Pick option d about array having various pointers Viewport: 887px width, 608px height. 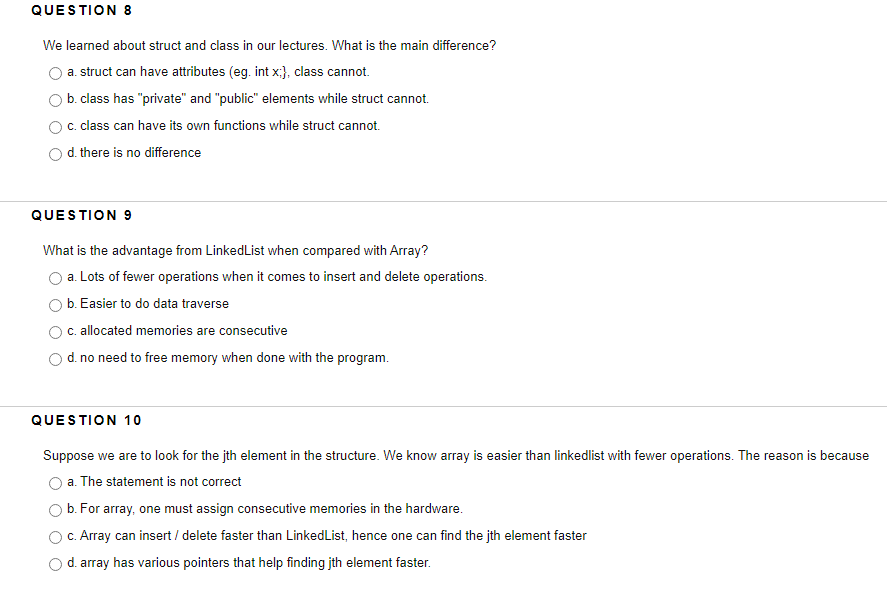[x=55, y=563]
